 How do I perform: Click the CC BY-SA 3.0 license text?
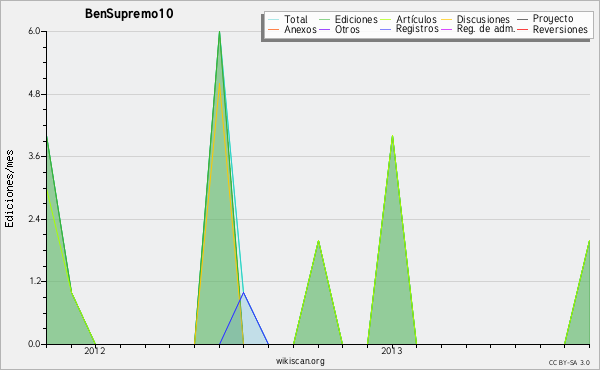[569, 363]
